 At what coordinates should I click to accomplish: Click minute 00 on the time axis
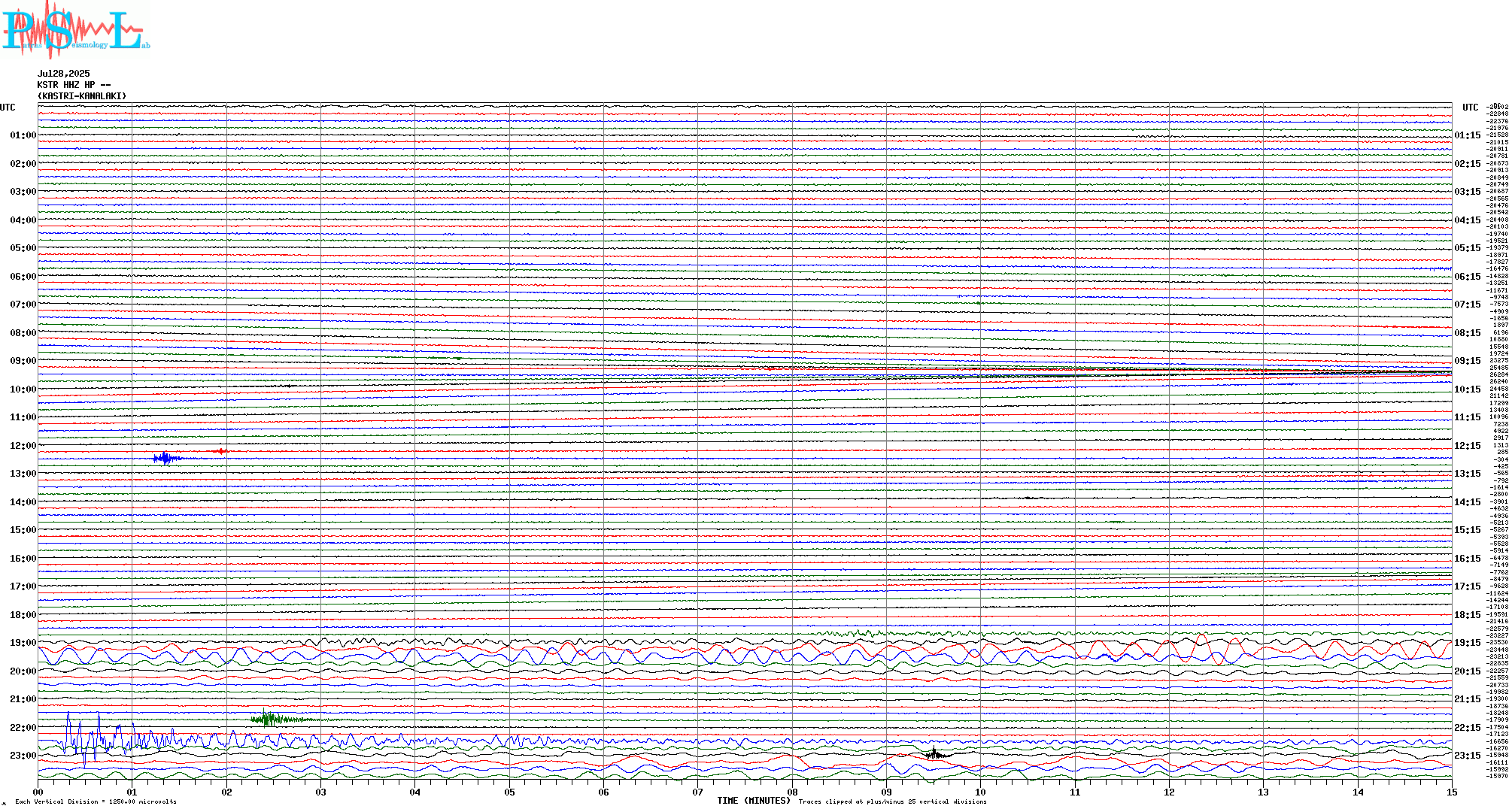pos(38,792)
